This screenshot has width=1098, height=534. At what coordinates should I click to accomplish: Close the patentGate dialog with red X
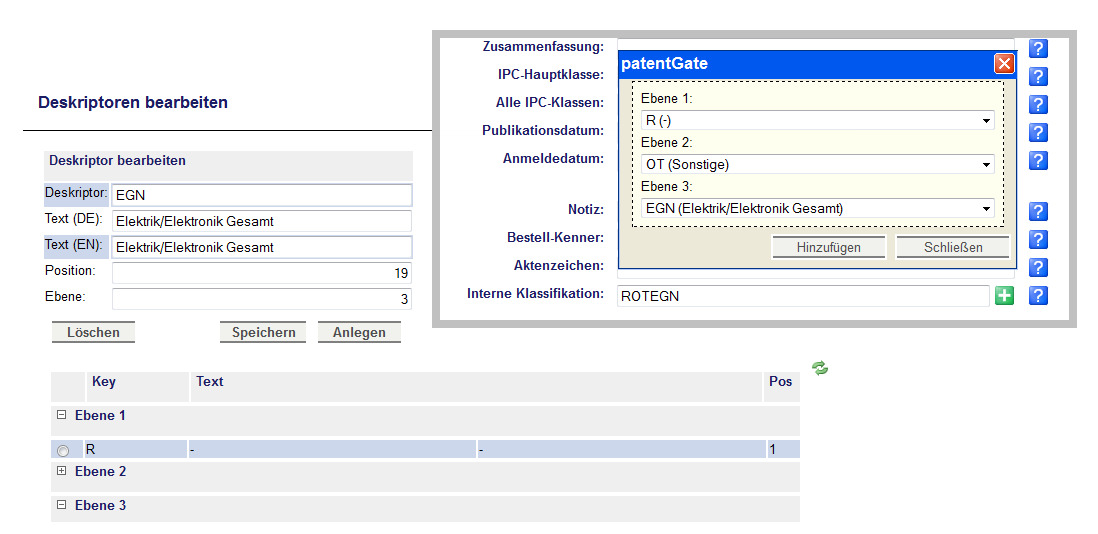click(x=1004, y=64)
